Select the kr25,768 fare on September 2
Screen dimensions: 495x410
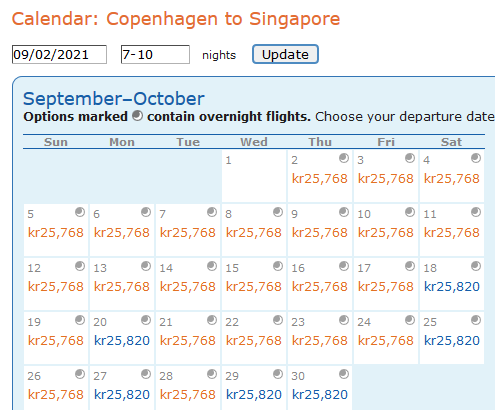point(320,179)
